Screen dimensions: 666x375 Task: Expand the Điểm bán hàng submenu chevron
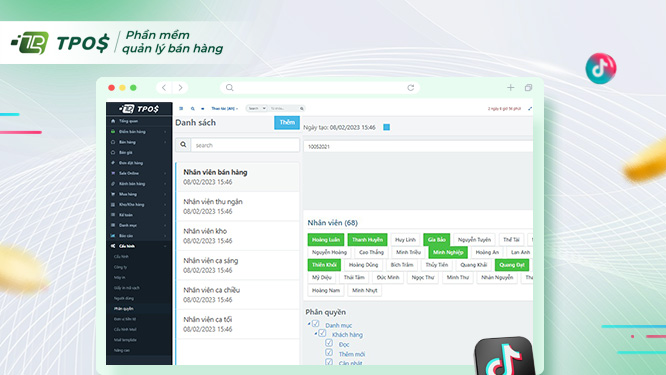tap(165, 132)
